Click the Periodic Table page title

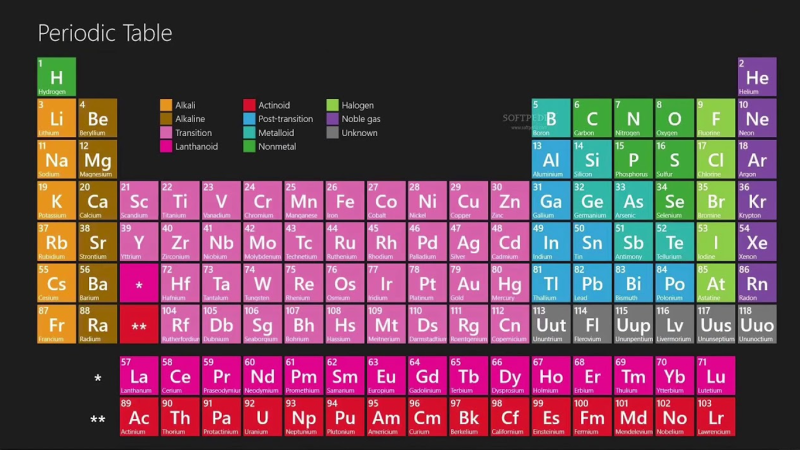click(x=105, y=33)
